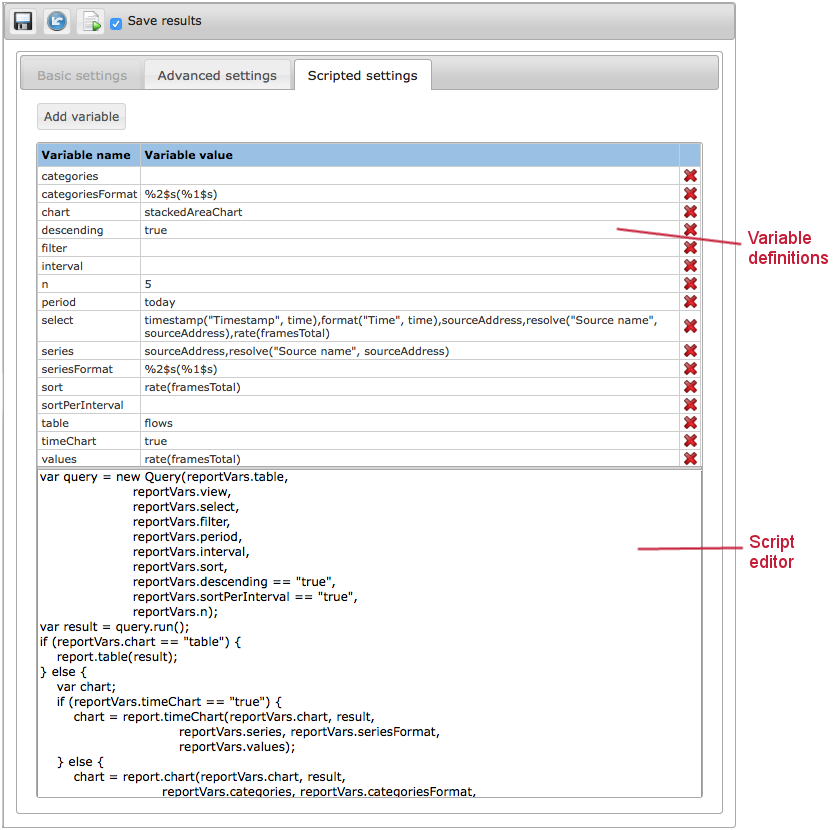
Task: Click the 'var query = new Query' line
Action: click(164, 477)
